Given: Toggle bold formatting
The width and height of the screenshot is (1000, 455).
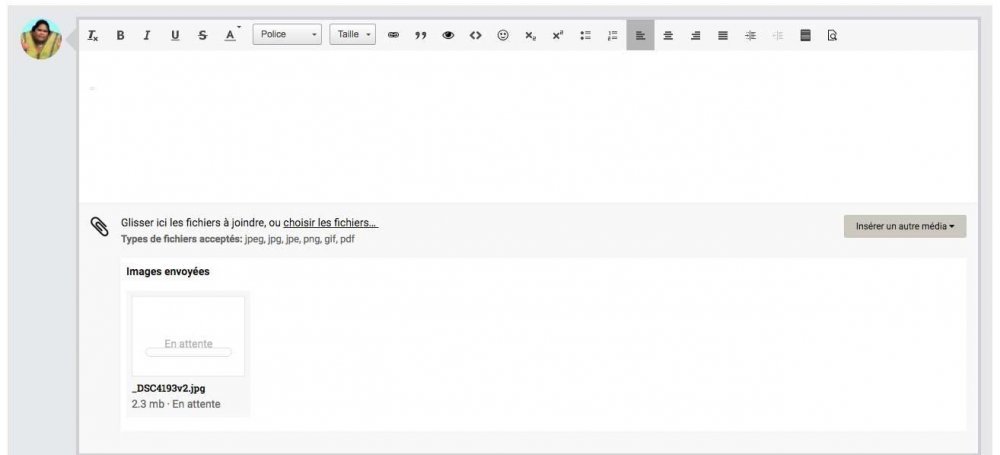Looking at the screenshot, I should pos(120,36).
